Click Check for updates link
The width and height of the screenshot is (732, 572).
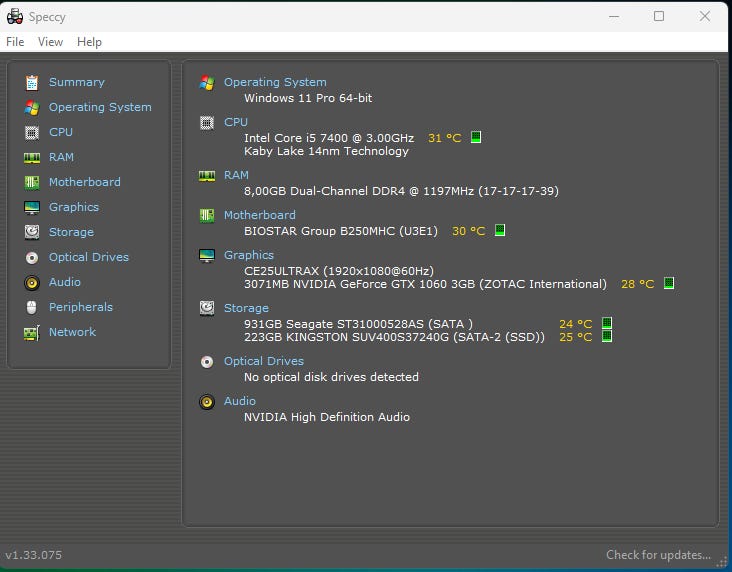pyautogui.click(x=658, y=555)
